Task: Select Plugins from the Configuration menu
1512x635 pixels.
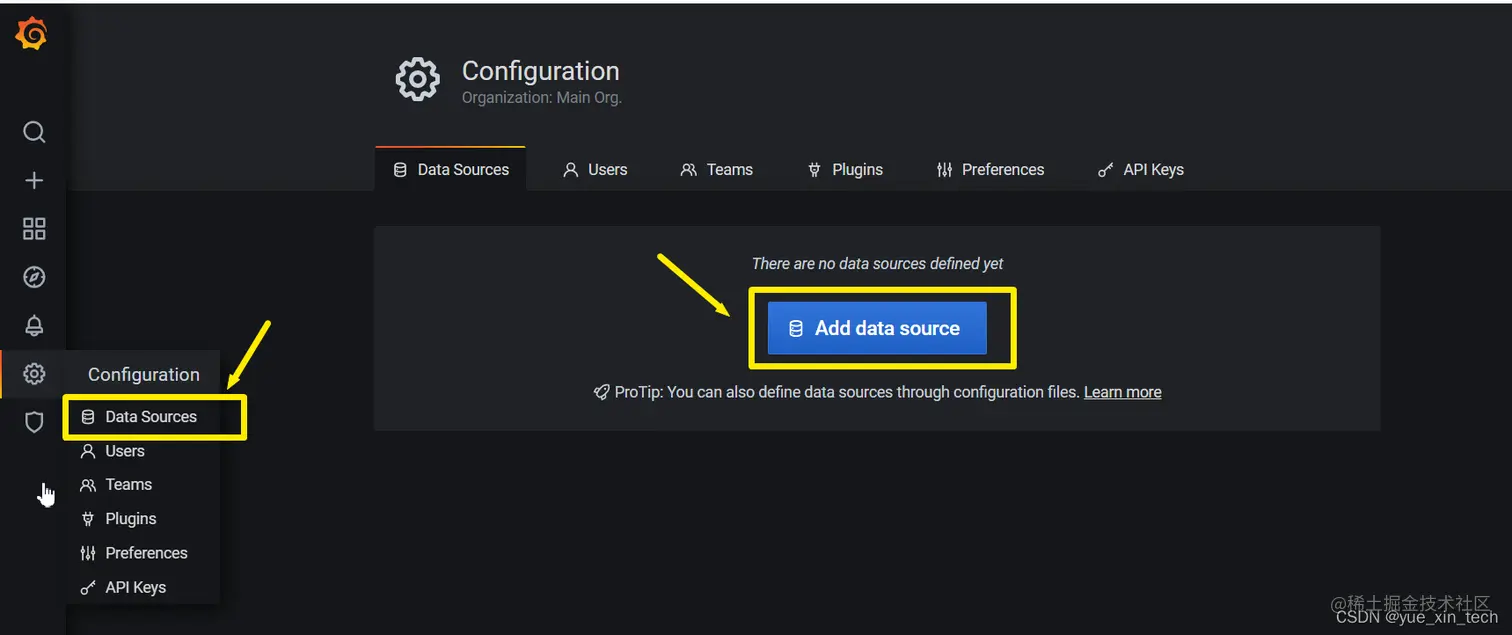Action: [130, 518]
